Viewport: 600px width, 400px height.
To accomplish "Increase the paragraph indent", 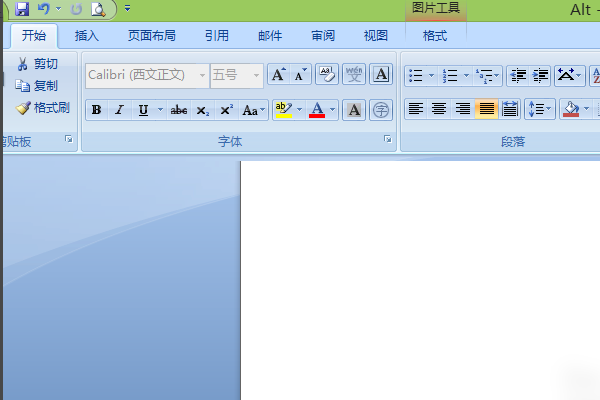I will [540, 75].
